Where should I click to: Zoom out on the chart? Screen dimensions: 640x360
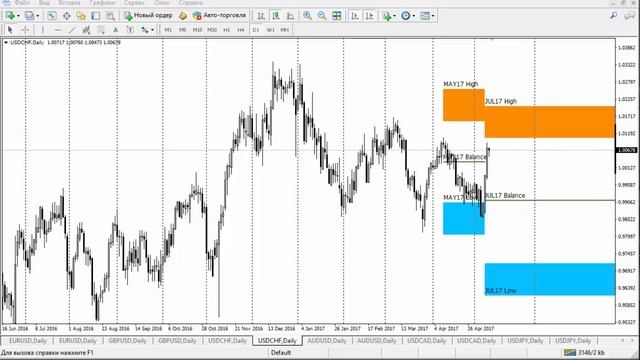[322, 16]
